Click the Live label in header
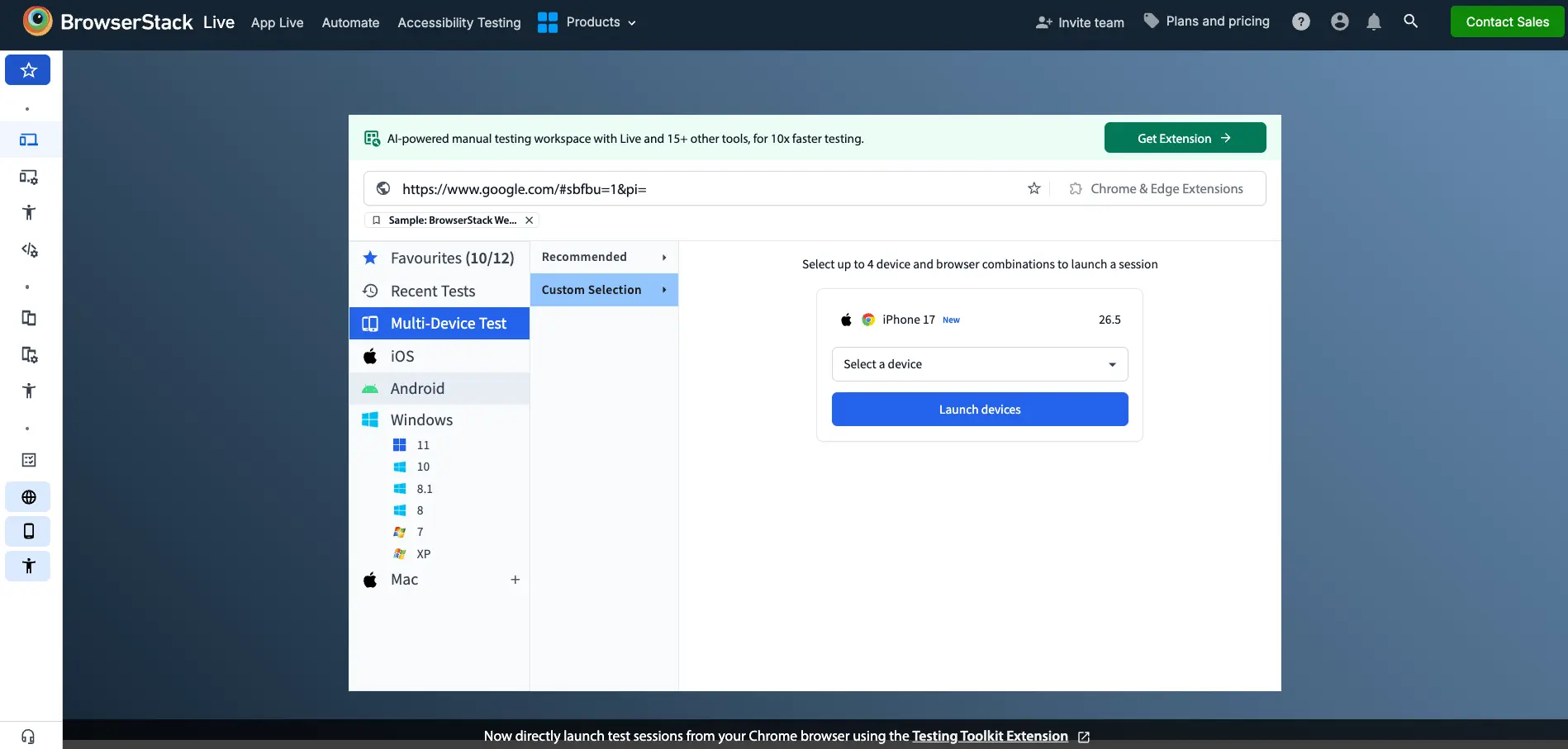Viewport: 1568px width, 749px height. 219,22
